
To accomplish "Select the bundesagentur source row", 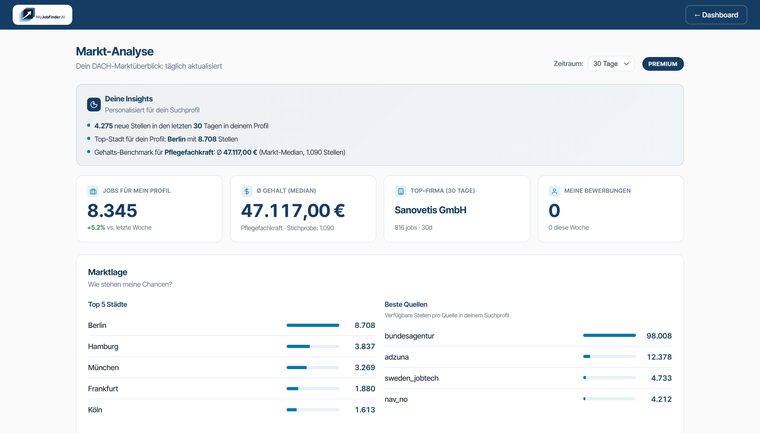I will coord(528,336).
